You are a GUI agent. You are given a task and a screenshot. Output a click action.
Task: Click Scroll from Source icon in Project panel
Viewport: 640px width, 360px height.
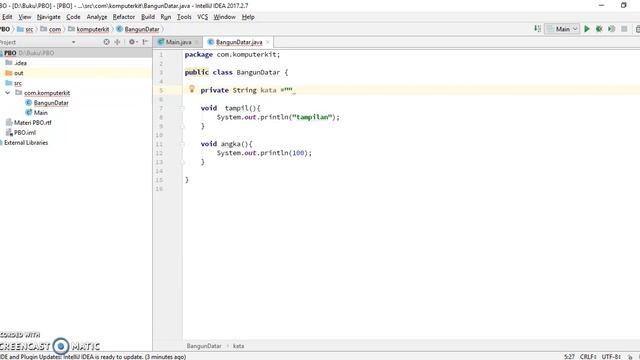[x=107, y=42]
